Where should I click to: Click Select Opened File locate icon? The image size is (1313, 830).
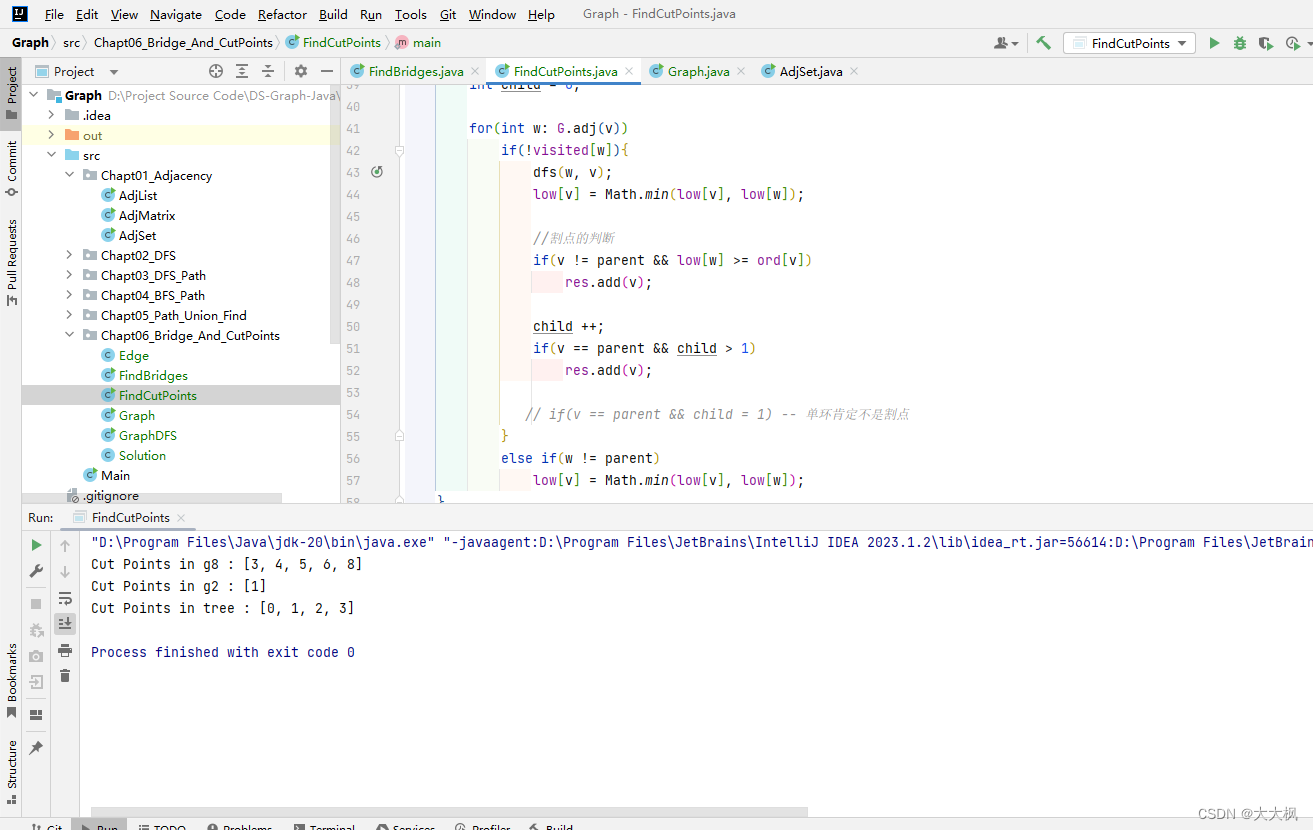(x=216, y=71)
